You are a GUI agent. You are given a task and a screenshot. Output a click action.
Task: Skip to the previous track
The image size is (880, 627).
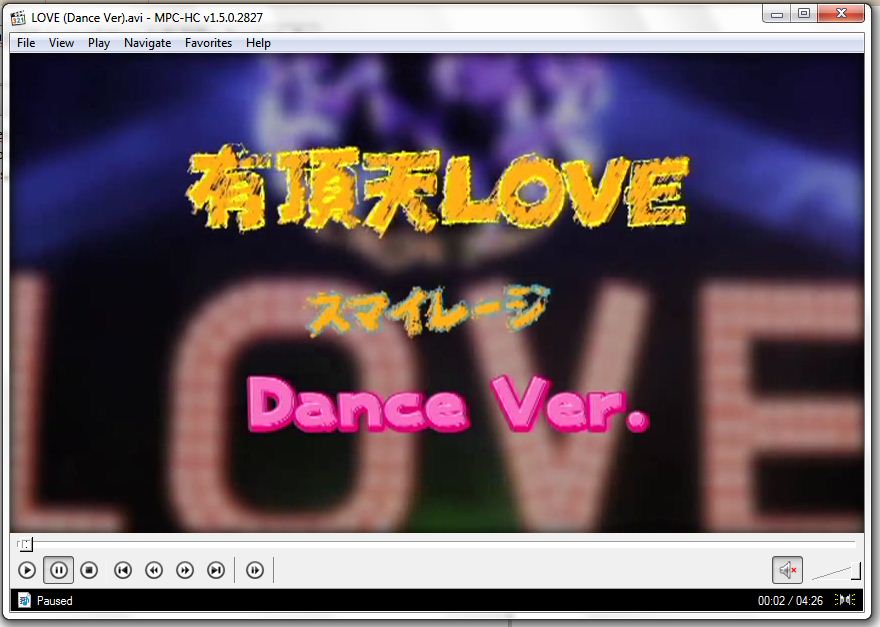[x=123, y=570]
